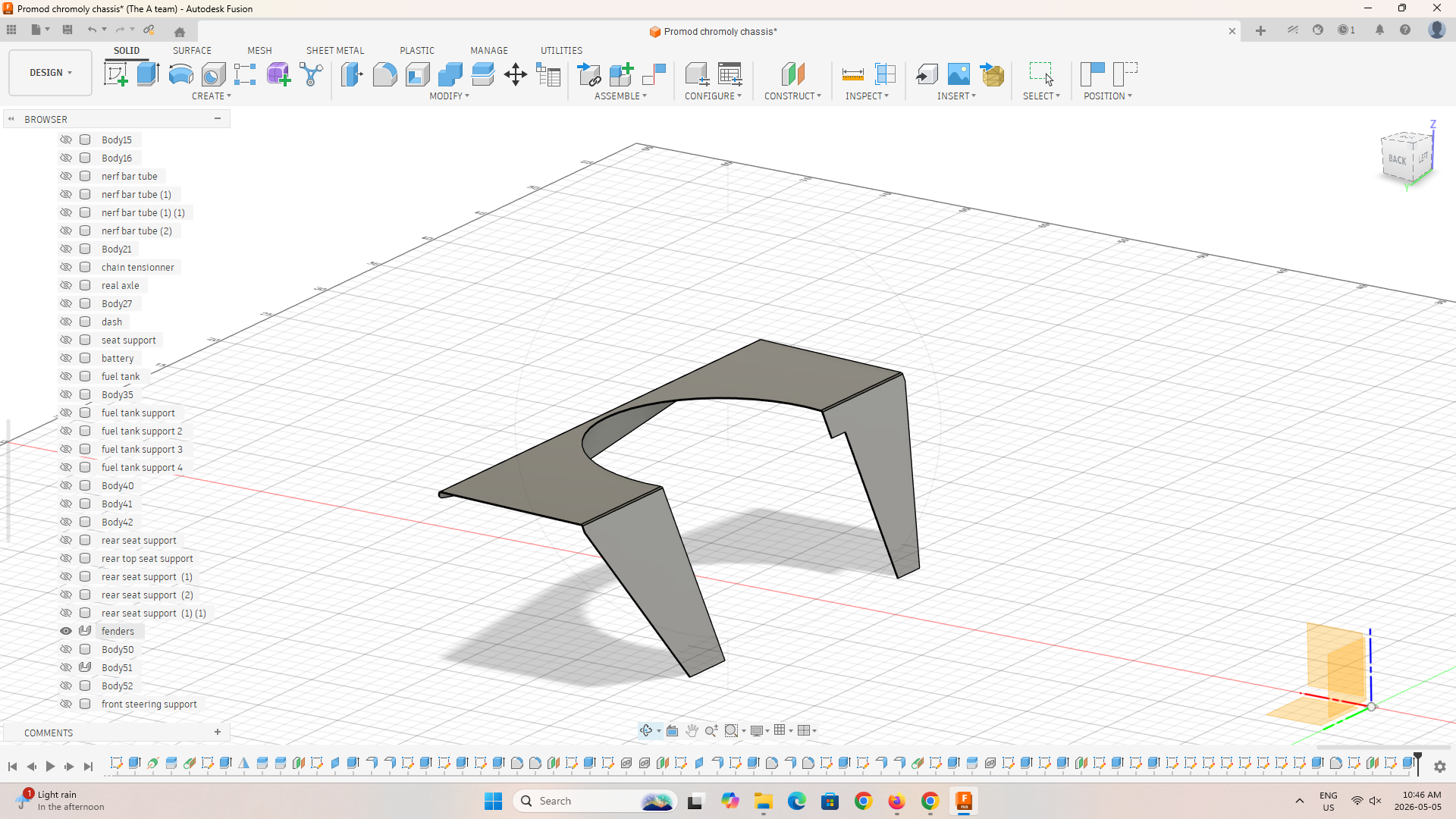Expand the ASSEMBLE menu
1456x819 pixels.
(621, 96)
